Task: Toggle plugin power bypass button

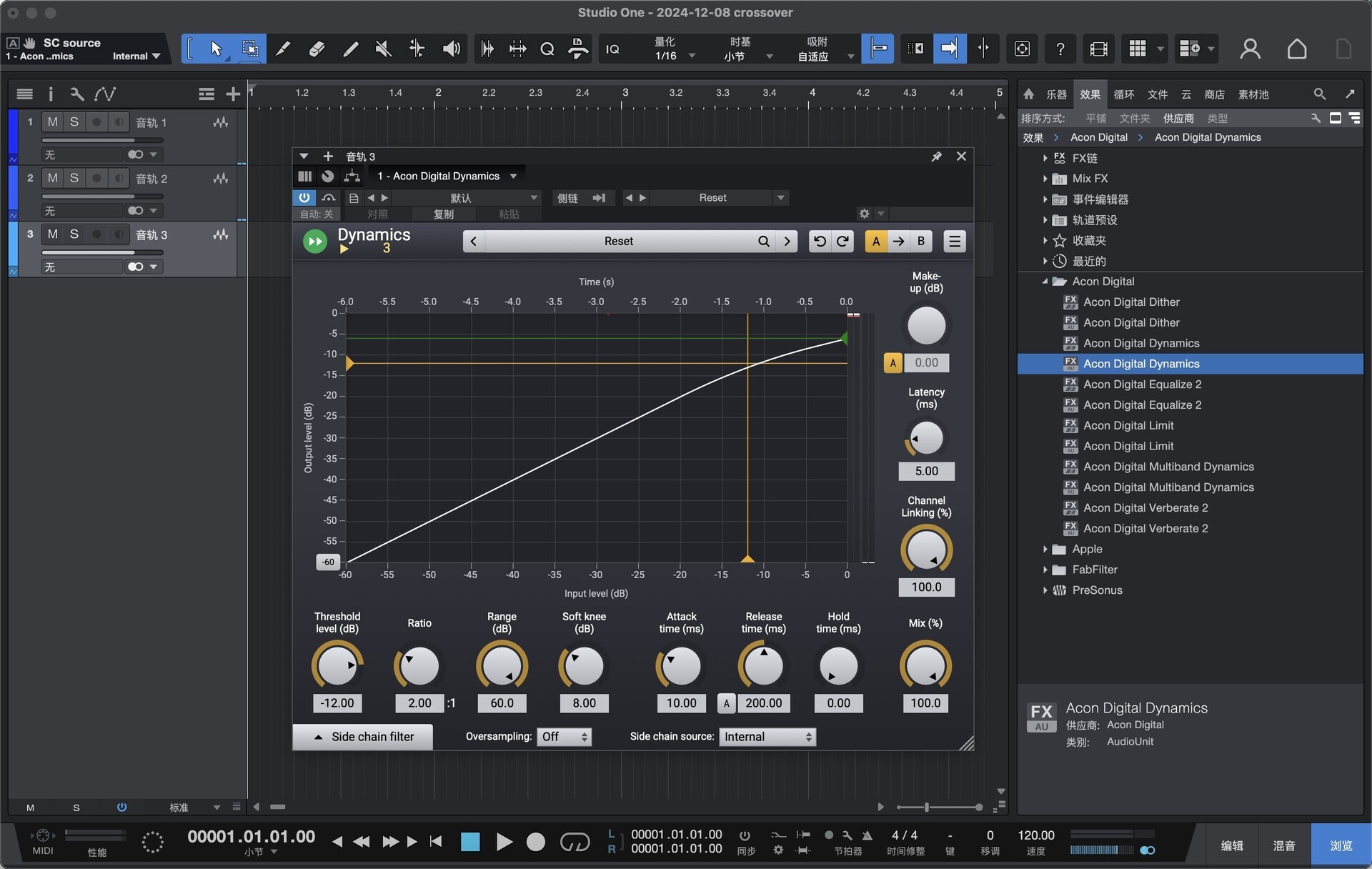Action: [304, 198]
